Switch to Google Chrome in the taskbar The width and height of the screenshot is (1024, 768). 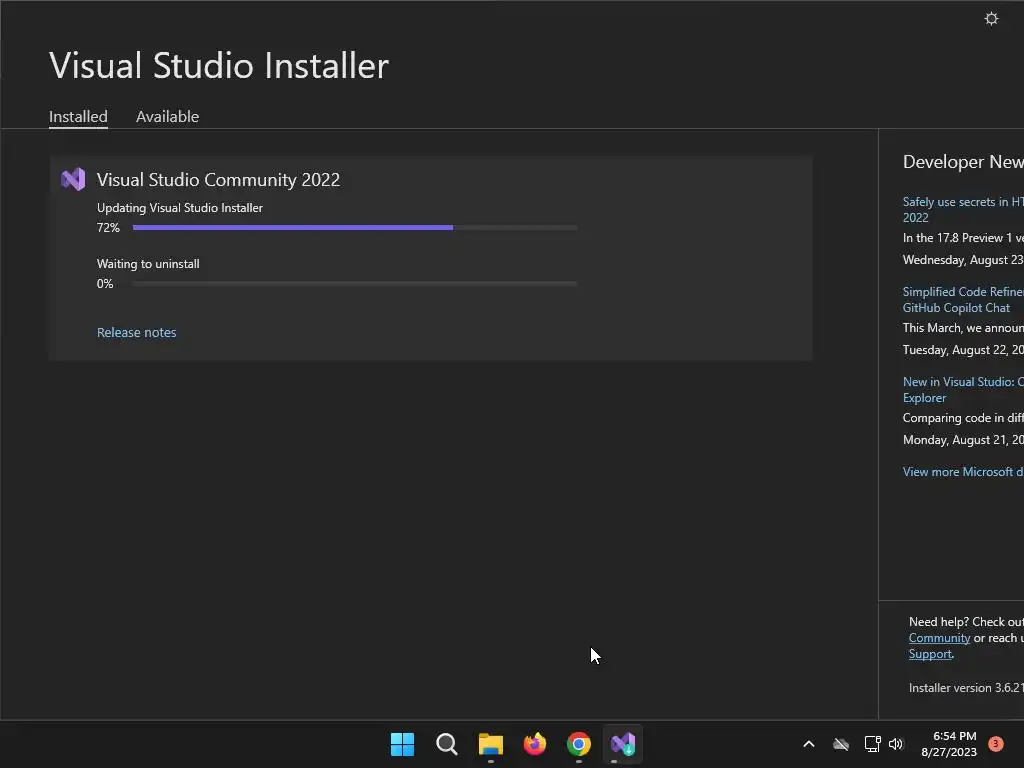coord(579,744)
